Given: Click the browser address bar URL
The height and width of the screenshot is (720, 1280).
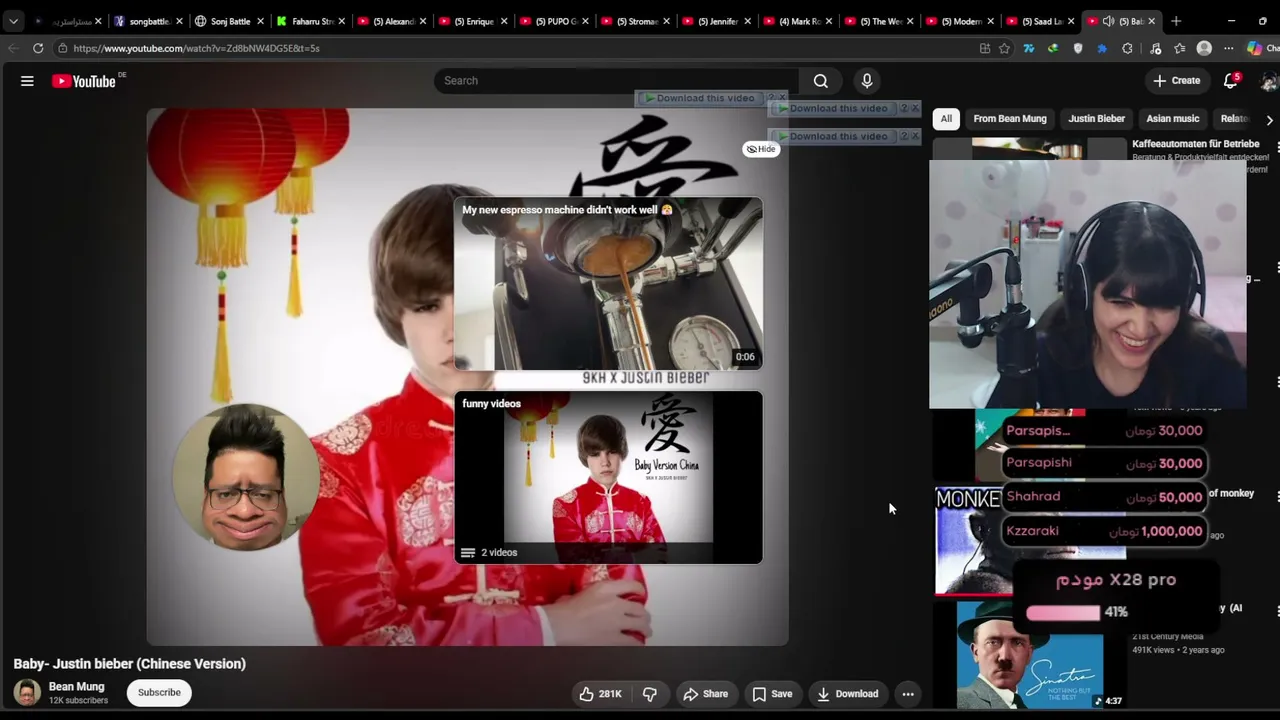Looking at the screenshot, I should coord(196,48).
